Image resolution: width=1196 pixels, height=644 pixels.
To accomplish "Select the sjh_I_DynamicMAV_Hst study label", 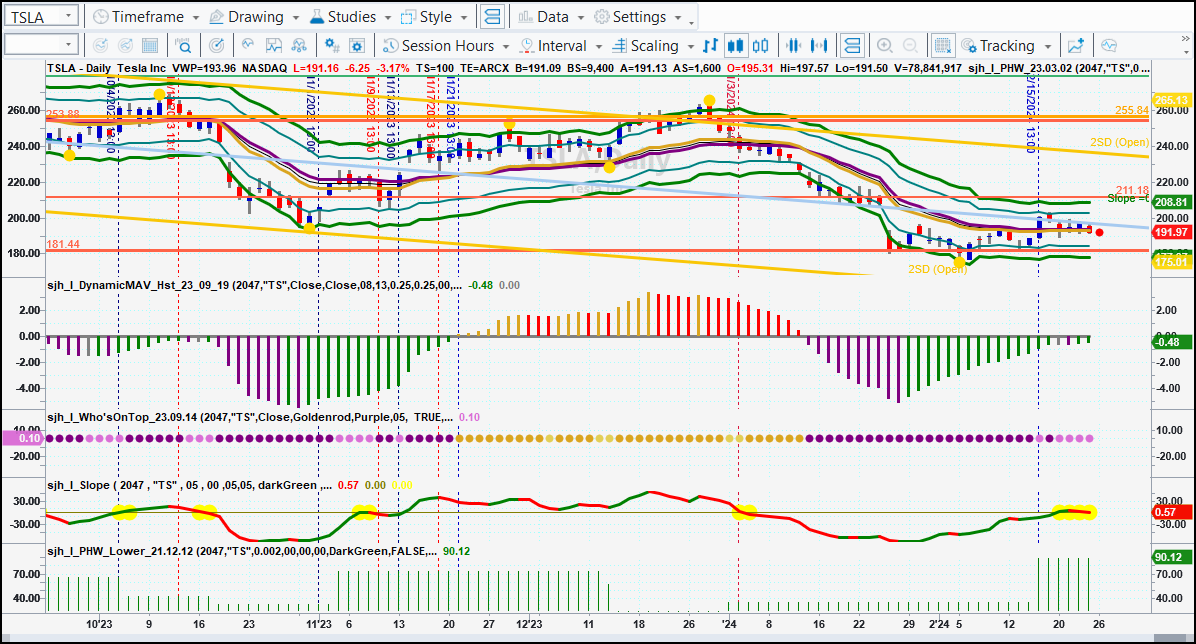I will (x=254, y=285).
